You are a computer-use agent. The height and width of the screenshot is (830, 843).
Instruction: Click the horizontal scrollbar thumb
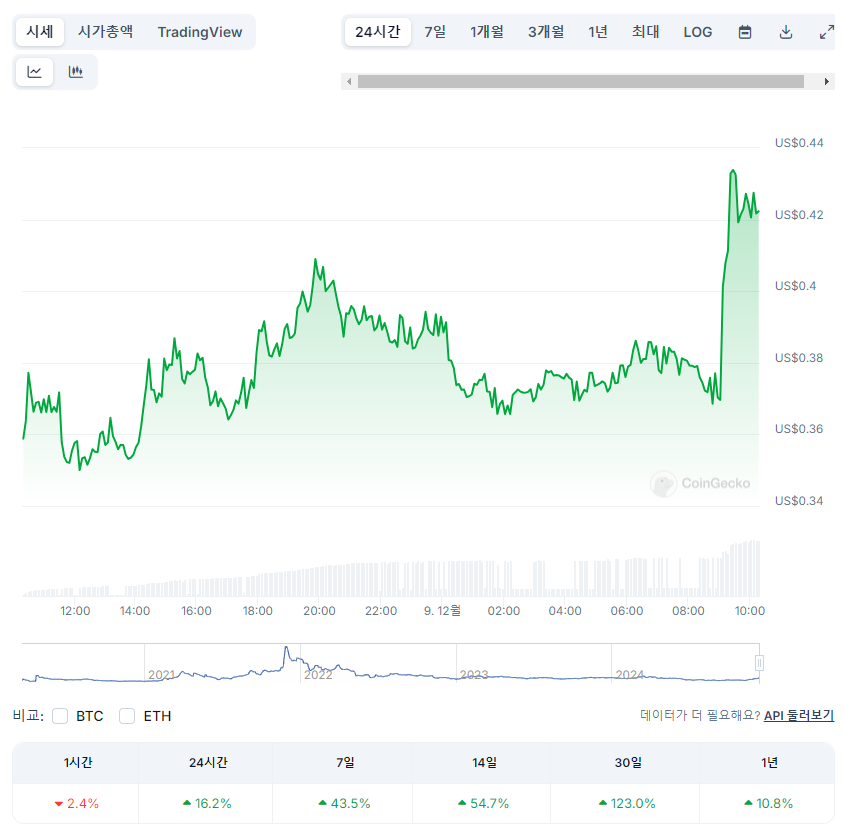(581, 82)
